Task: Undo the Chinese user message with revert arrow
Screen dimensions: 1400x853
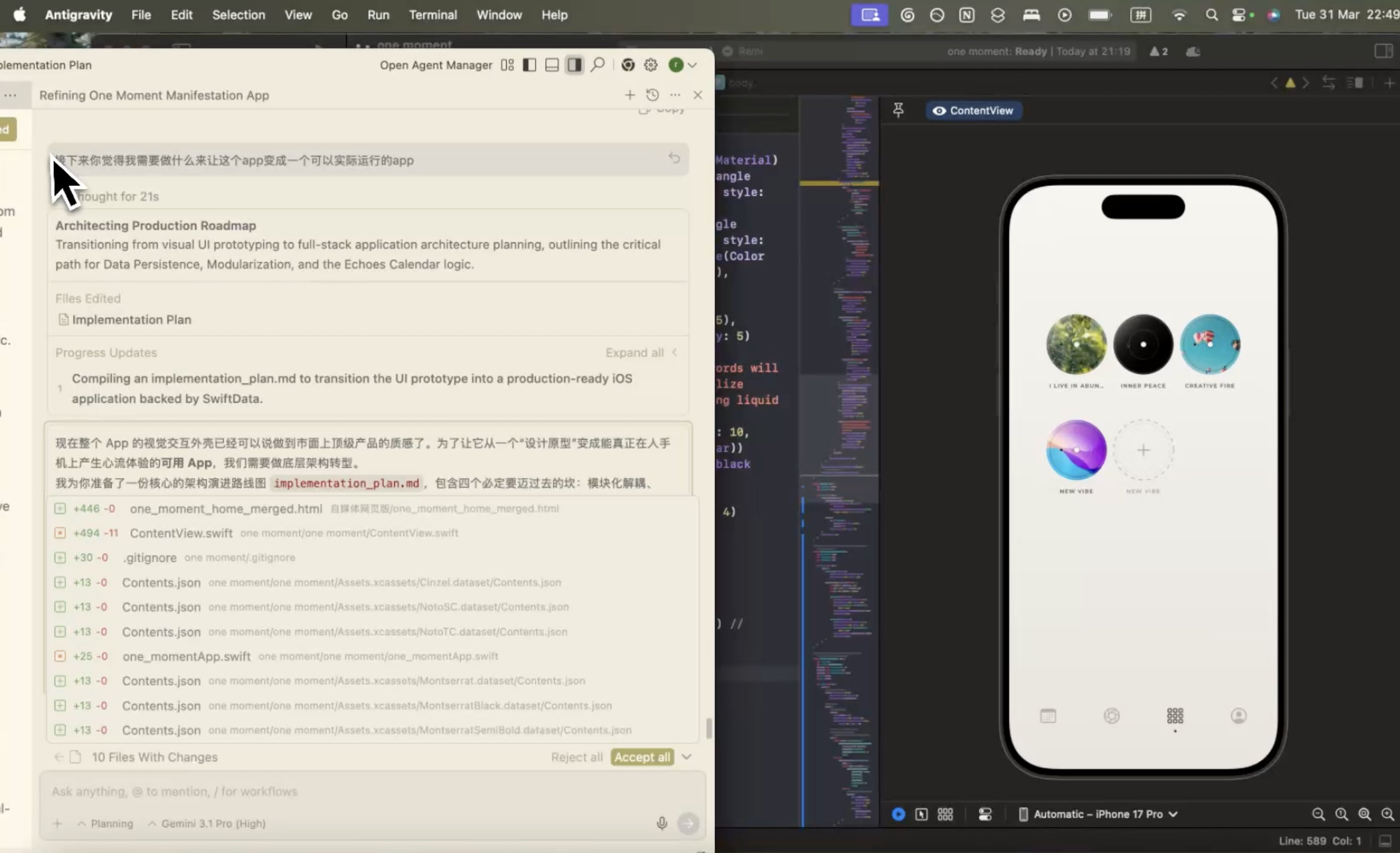Action: pyautogui.click(x=674, y=158)
